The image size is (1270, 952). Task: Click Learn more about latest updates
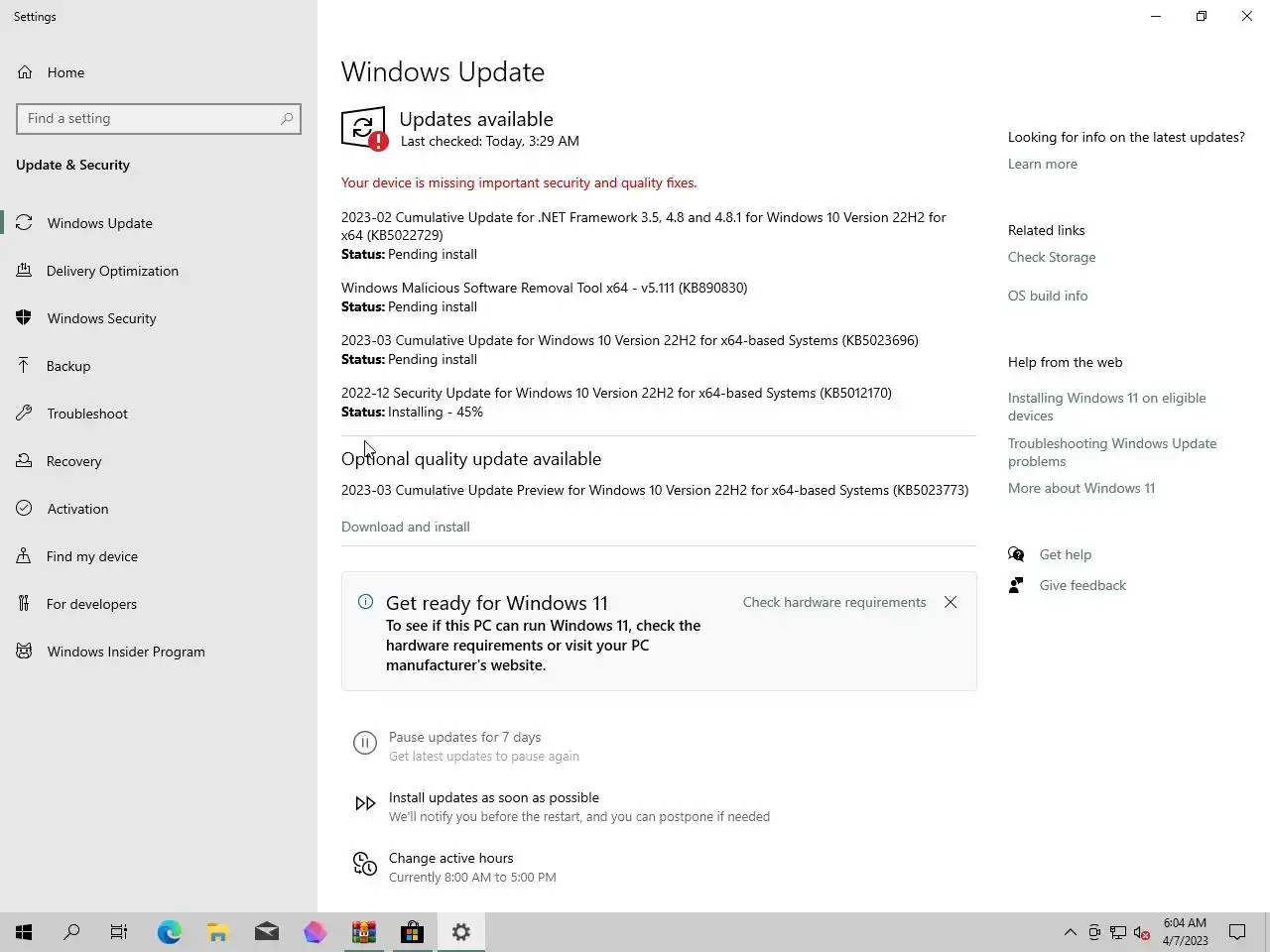pos(1042,164)
